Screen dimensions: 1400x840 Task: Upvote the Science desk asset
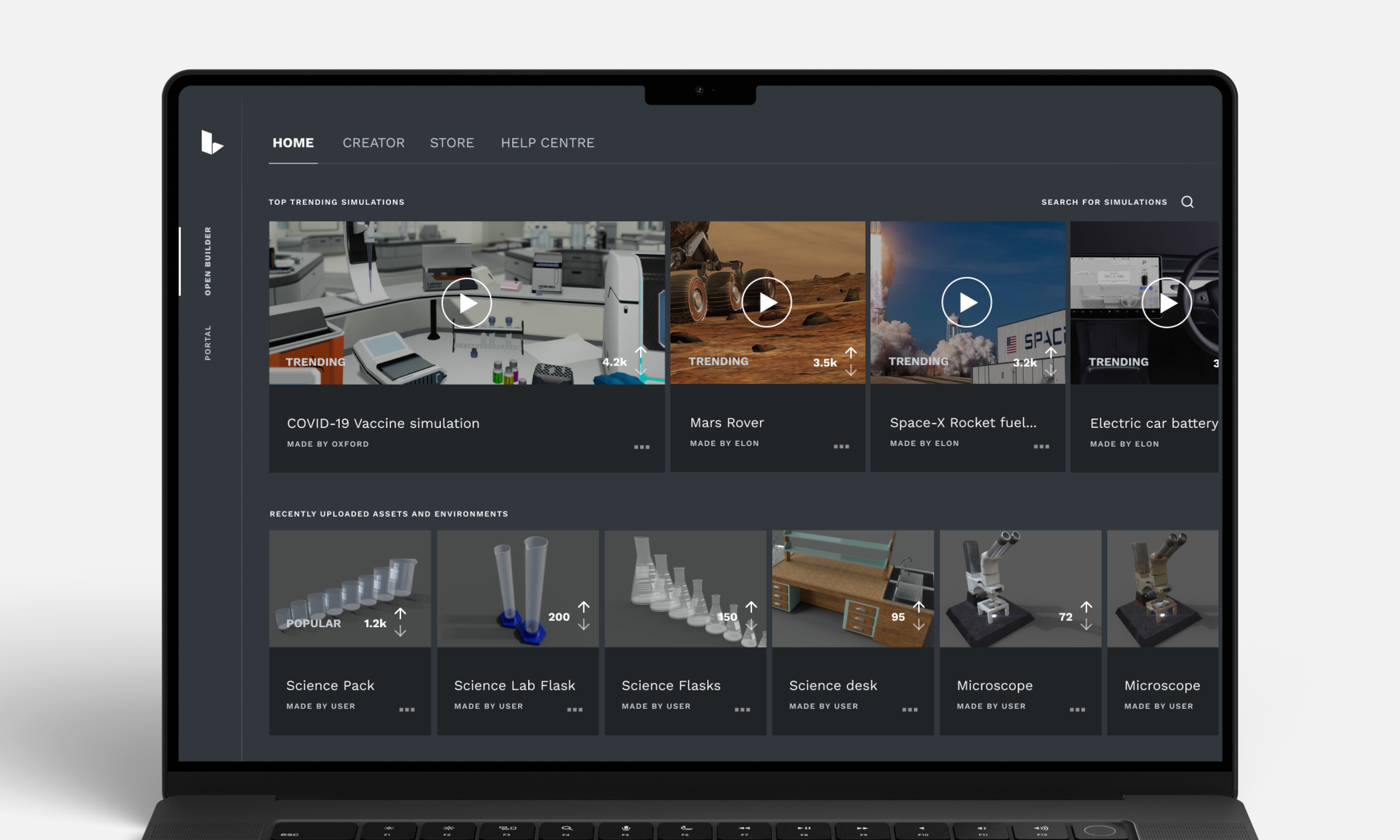pyautogui.click(x=918, y=607)
